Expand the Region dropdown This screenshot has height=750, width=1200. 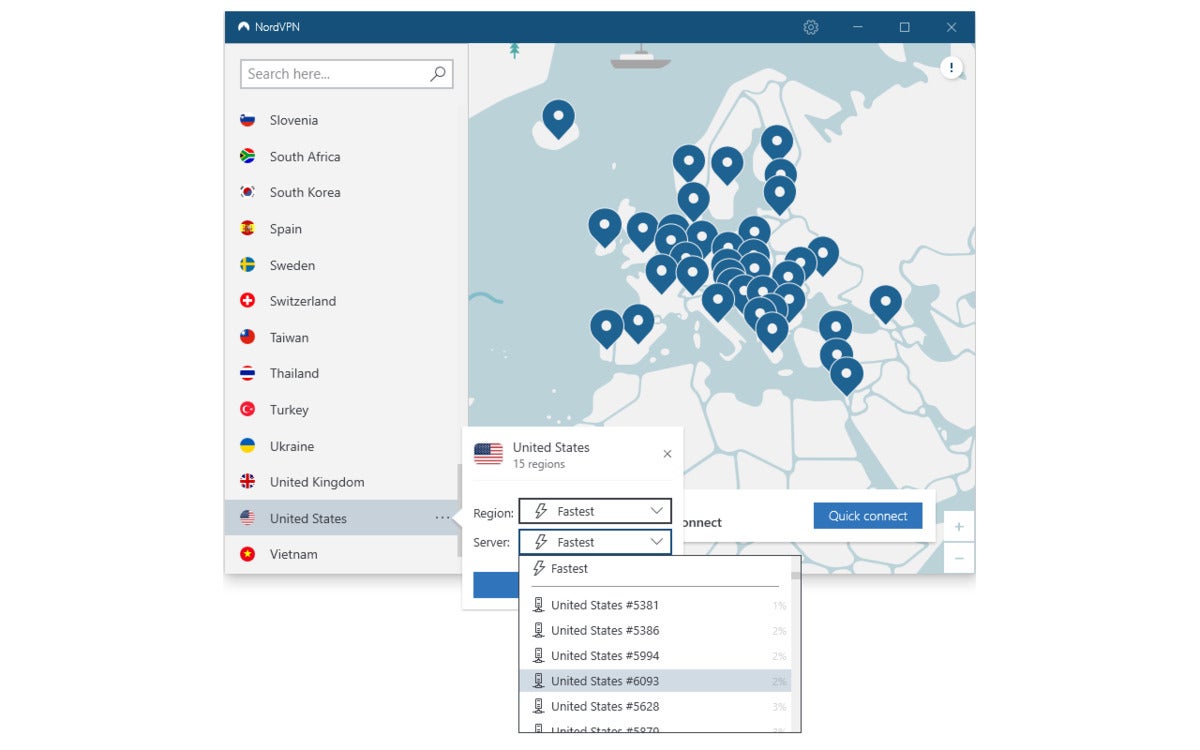coord(595,511)
